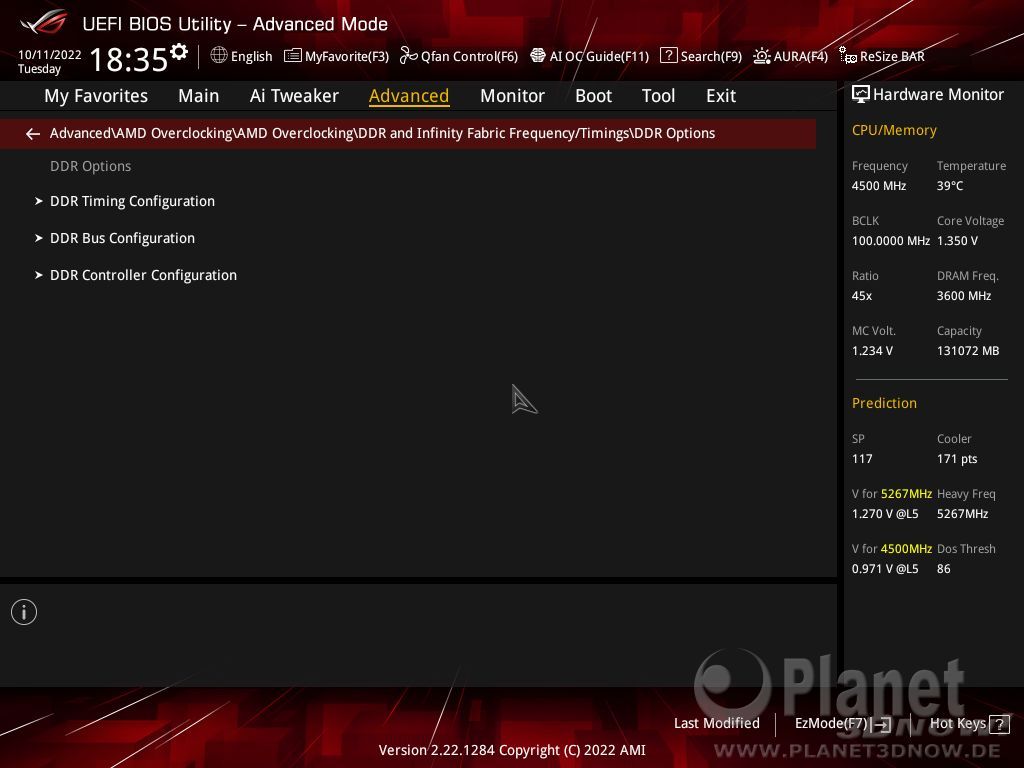The image size is (1024, 768).
Task: Open Qfan Control(F6) label
Action: pyautogui.click(x=470, y=57)
